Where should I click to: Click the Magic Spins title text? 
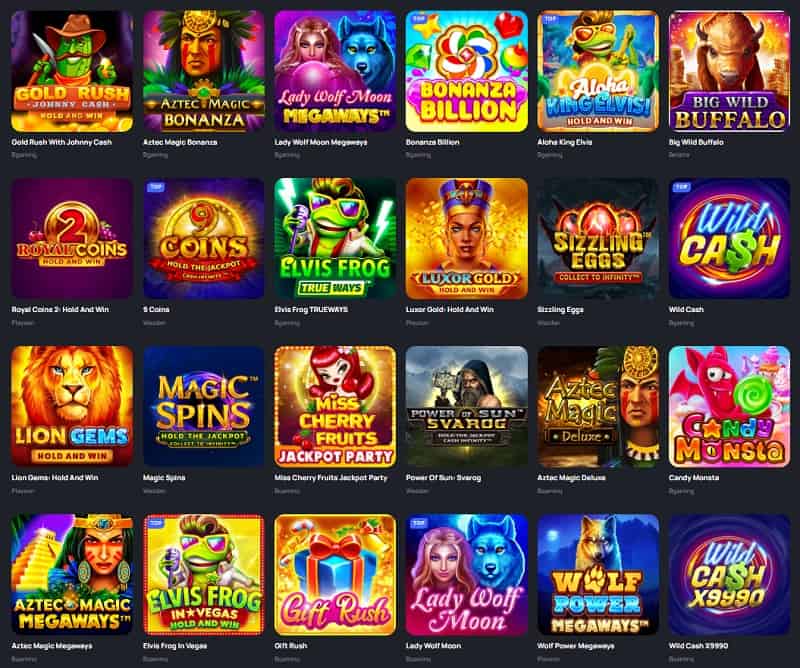pyautogui.click(x=164, y=478)
